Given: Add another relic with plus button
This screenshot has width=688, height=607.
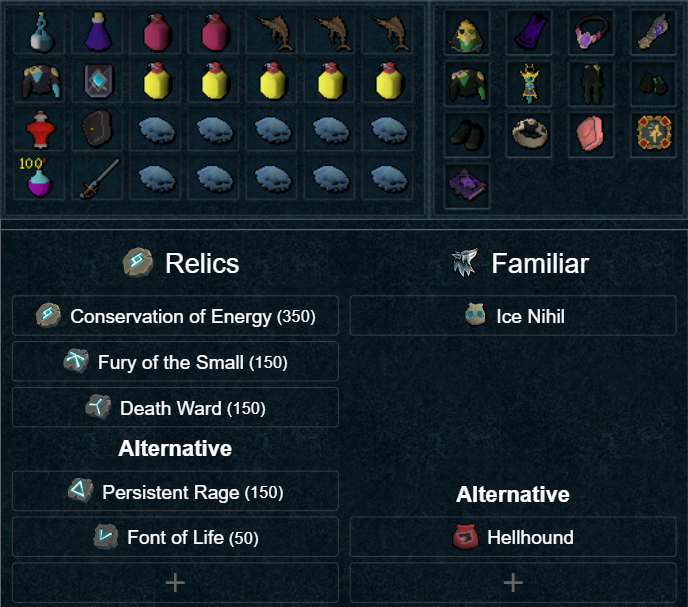Looking at the screenshot, I should pos(175,582).
